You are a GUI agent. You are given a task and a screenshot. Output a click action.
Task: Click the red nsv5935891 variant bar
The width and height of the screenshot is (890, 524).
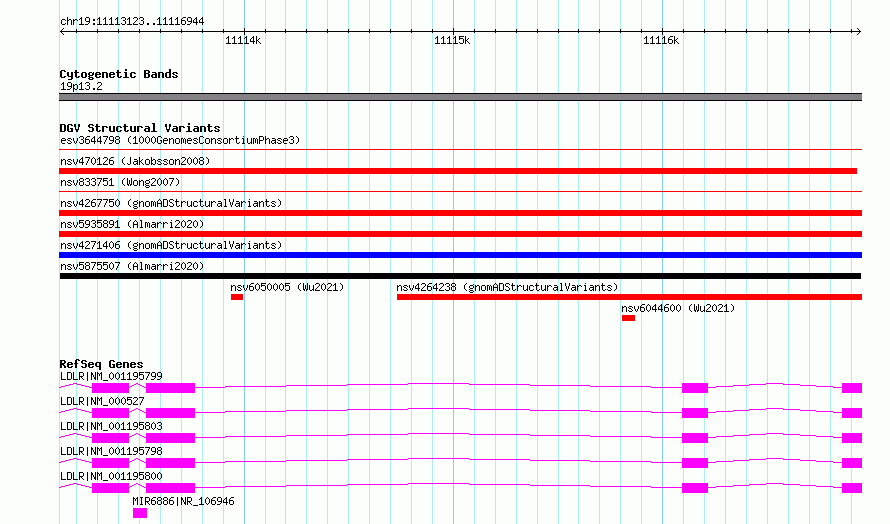pyautogui.click(x=460, y=234)
